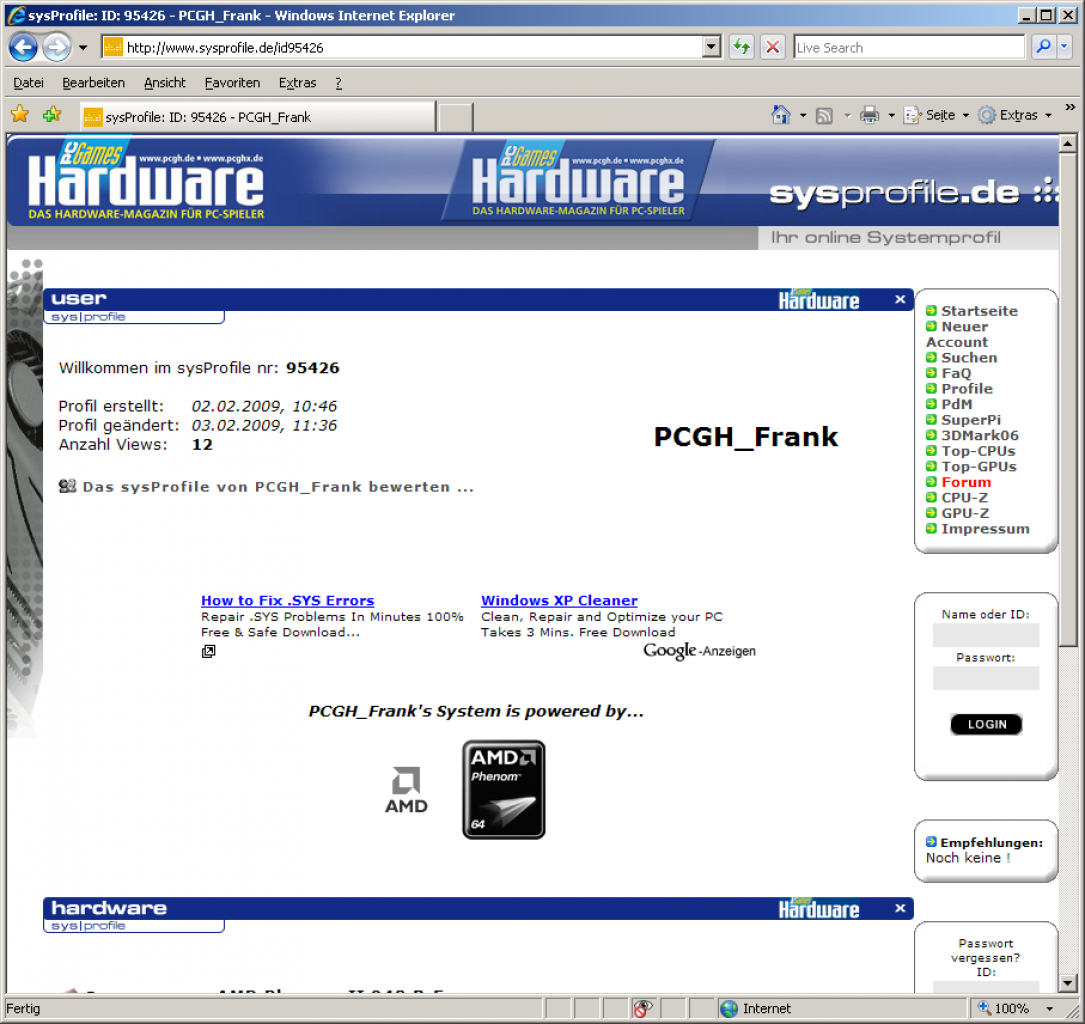Open the recent pages dropdown arrow

point(83,48)
